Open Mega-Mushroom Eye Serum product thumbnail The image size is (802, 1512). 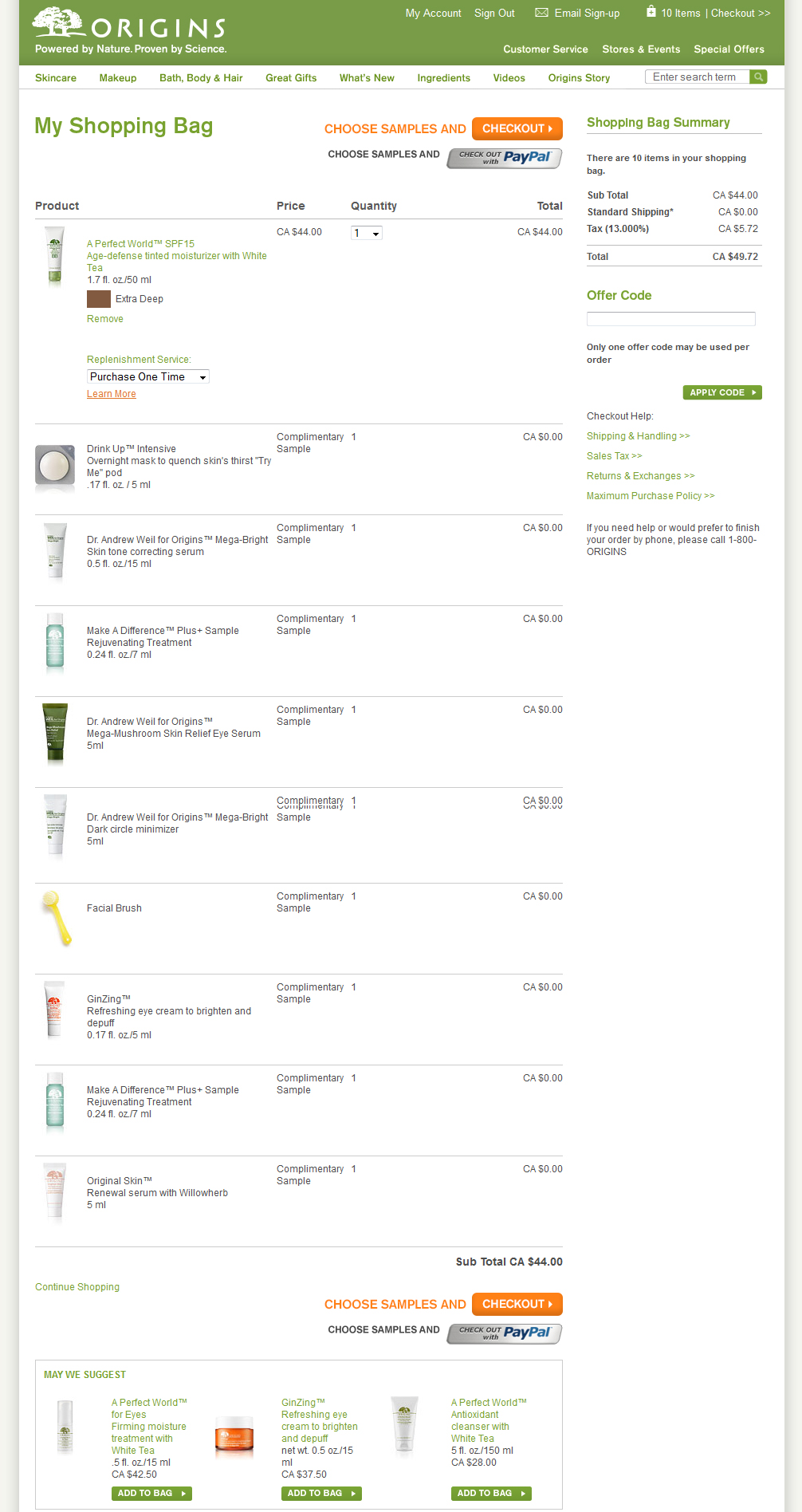pyautogui.click(x=55, y=732)
